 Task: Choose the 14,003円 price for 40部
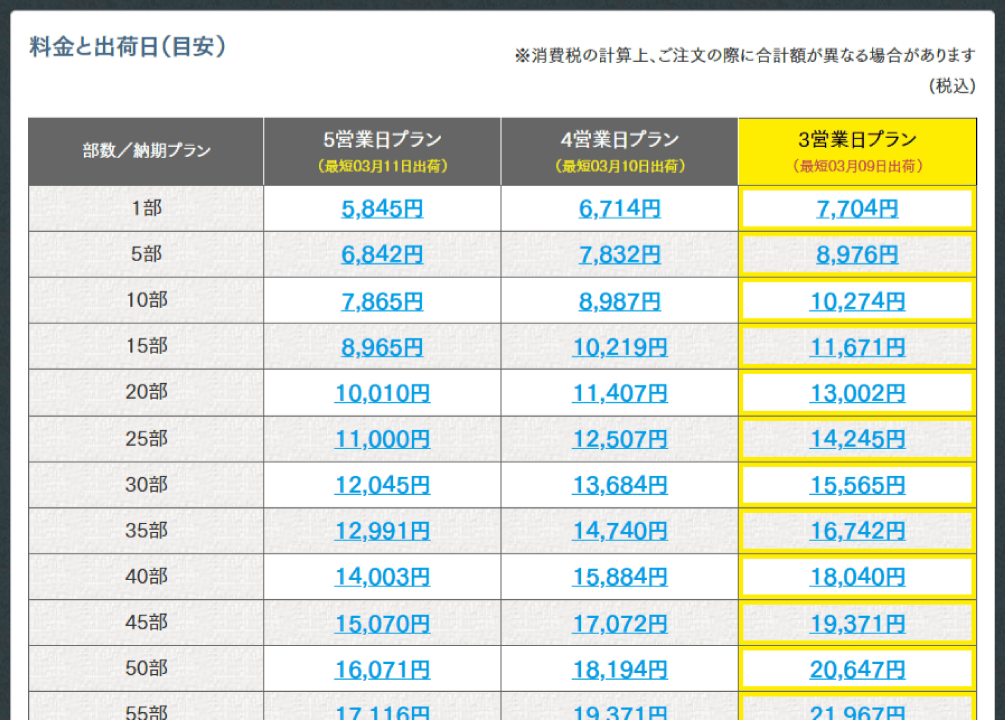pos(382,577)
